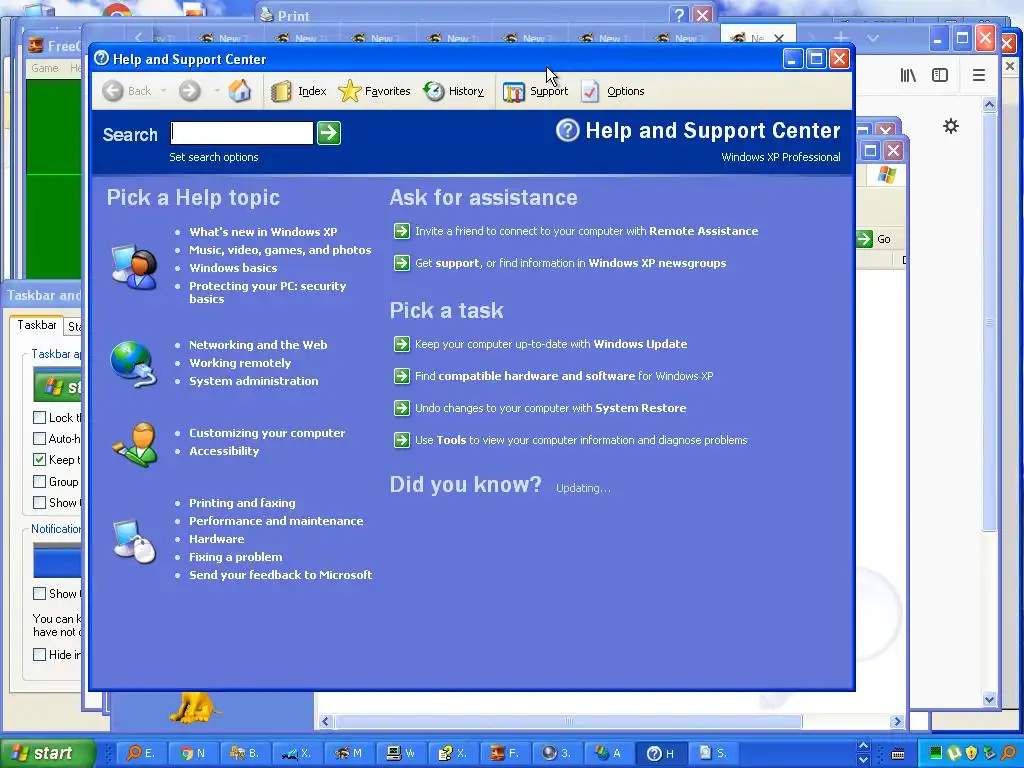Viewport: 1024px width, 768px height.
Task: Click the browser vertical scrollbar up arrow
Action: click(989, 104)
